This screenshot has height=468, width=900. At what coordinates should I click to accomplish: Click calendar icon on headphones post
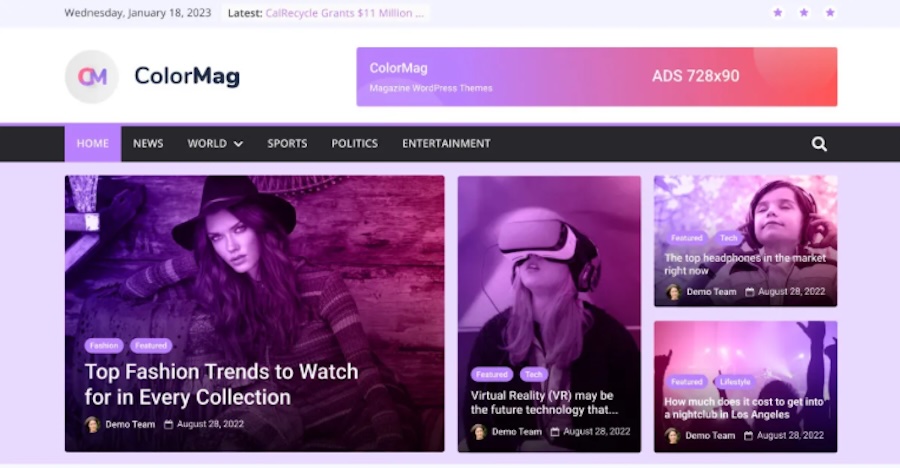[x=750, y=292]
